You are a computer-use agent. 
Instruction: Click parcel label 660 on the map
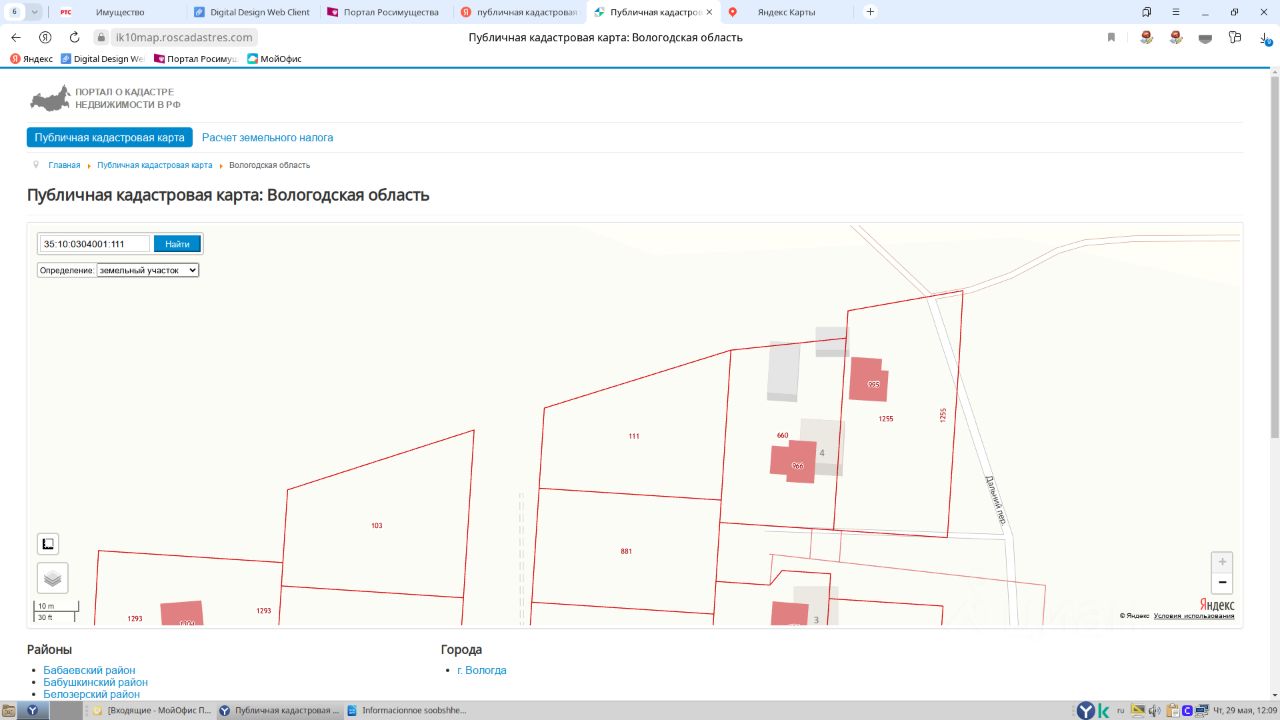783,435
